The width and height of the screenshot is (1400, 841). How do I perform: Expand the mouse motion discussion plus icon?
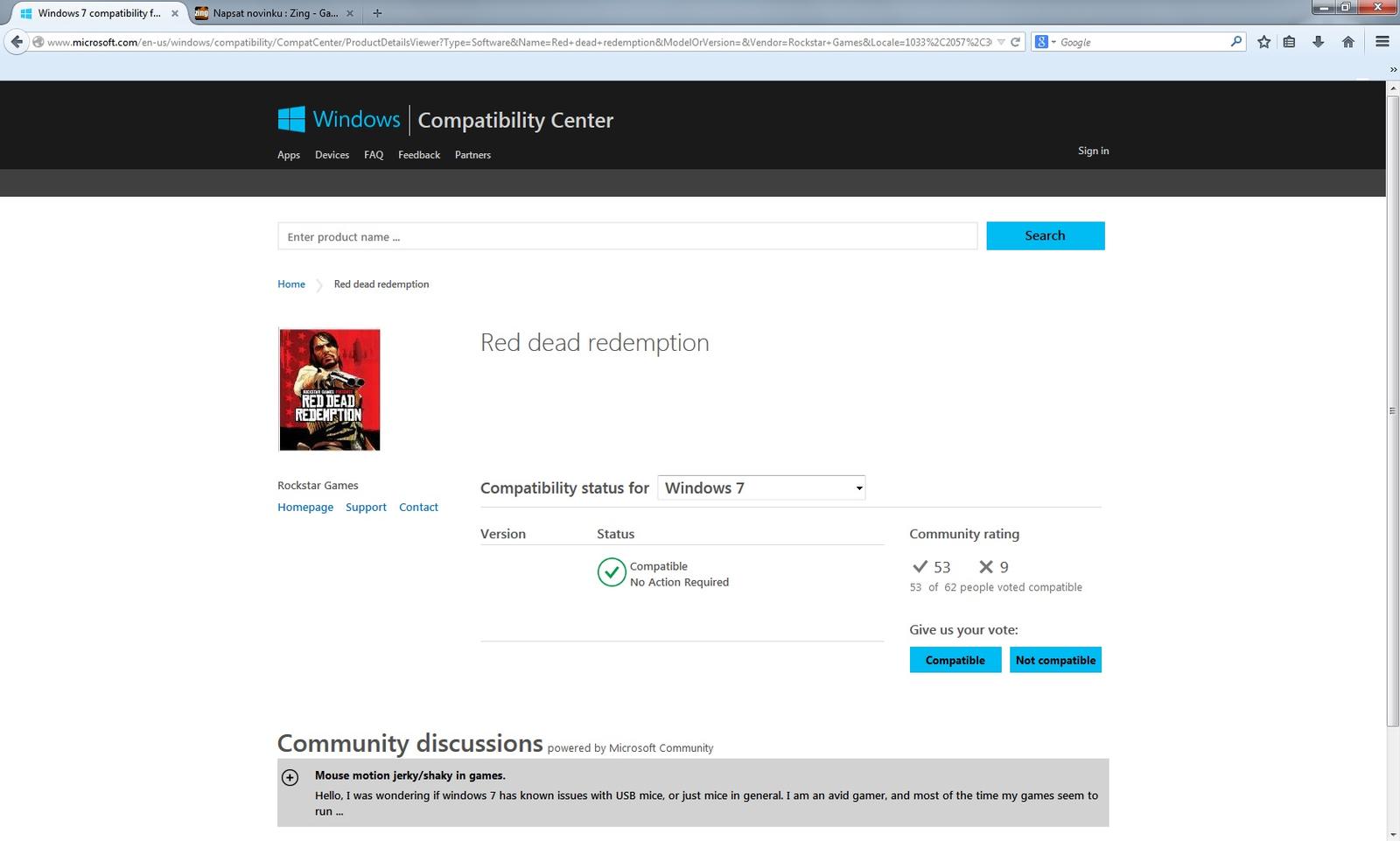pyautogui.click(x=290, y=777)
